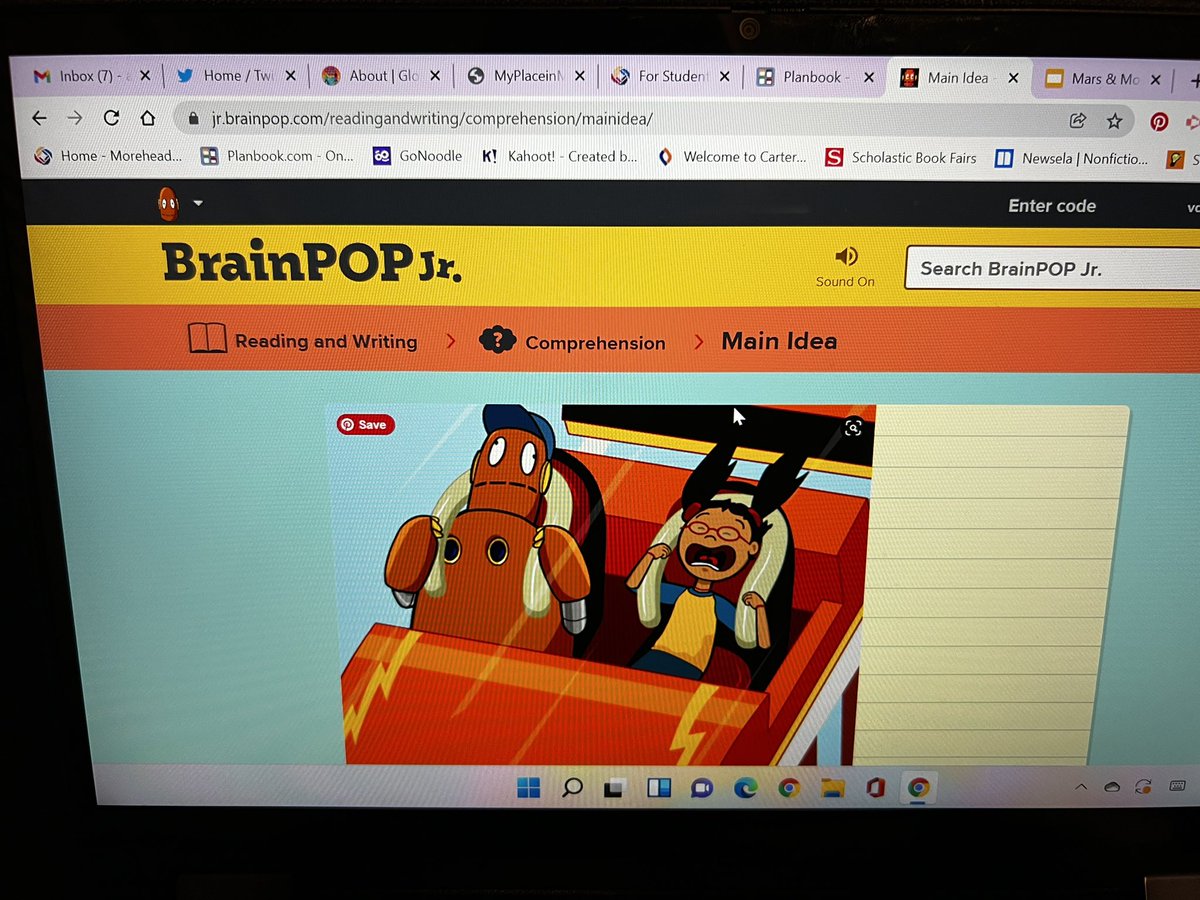The width and height of the screenshot is (1200, 900).
Task: Open Windows taskbar search
Action: tap(572, 788)
